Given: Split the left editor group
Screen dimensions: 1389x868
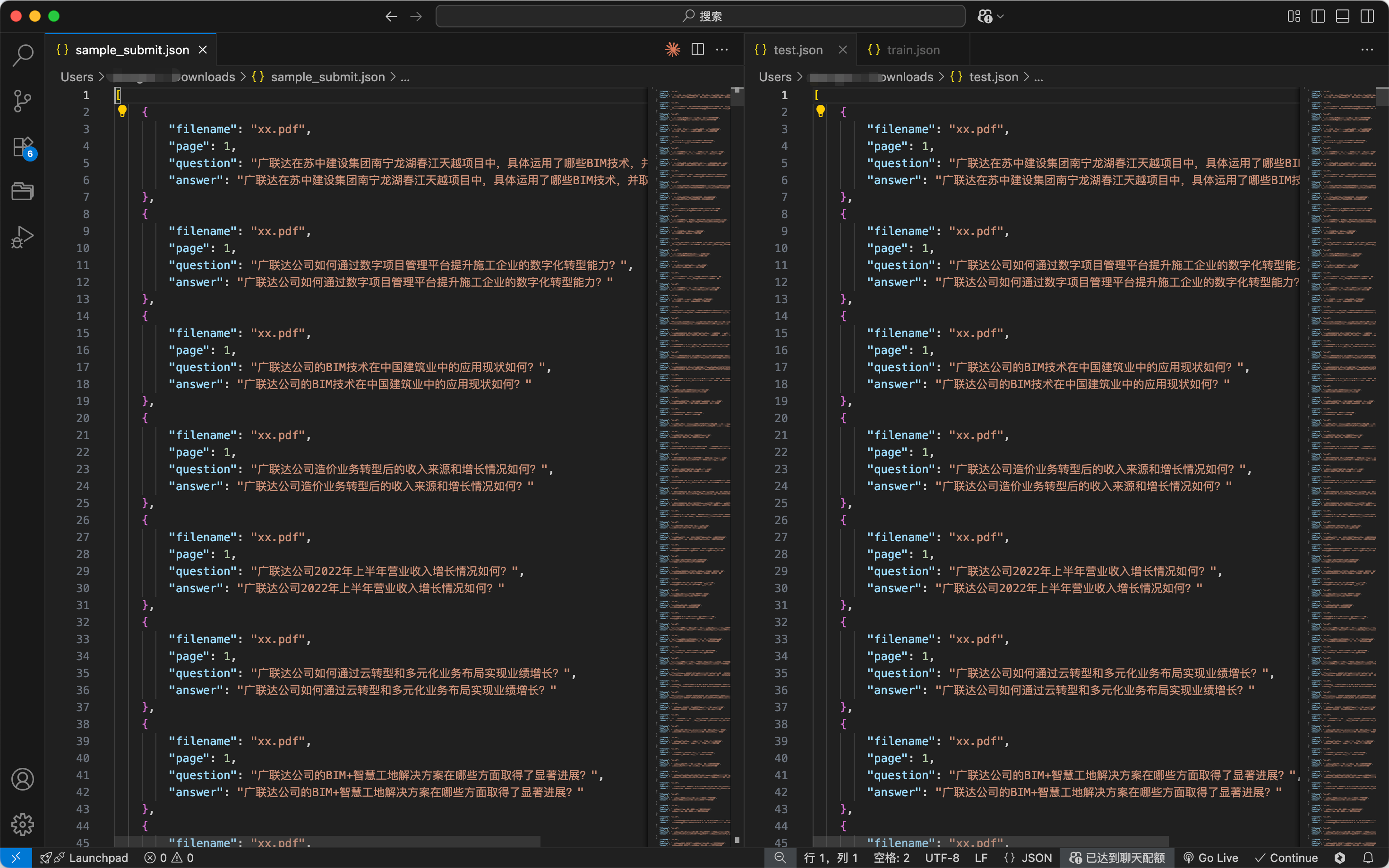Looking at the screenshot, I should (698, 50).
